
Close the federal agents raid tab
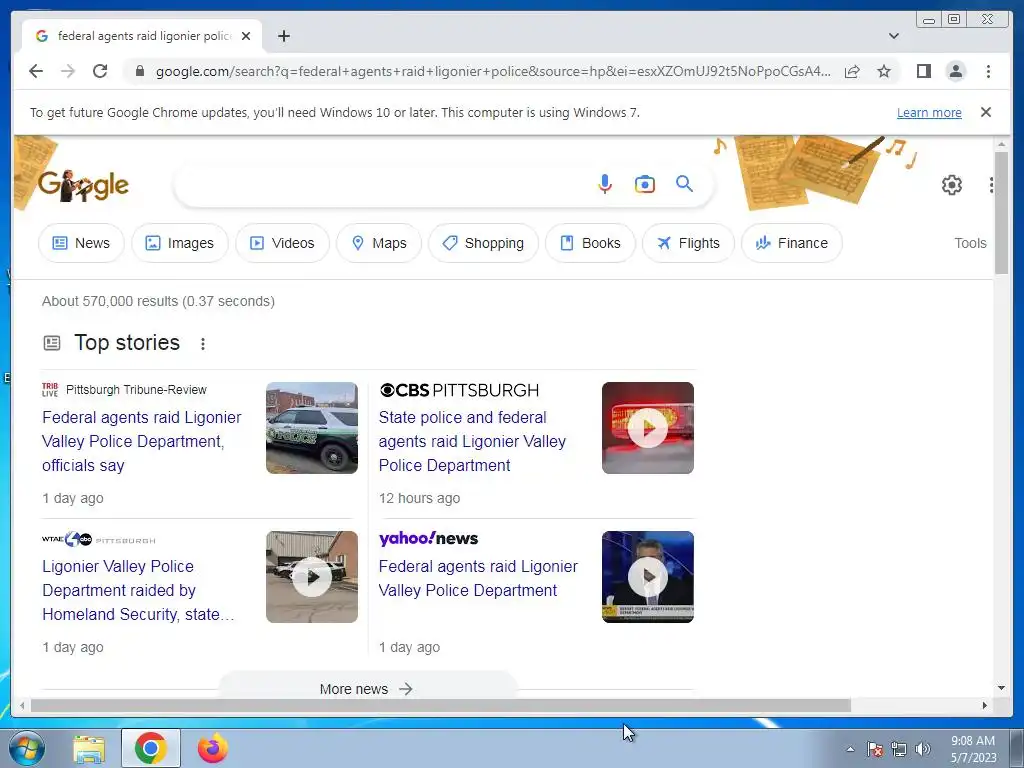pos(246,36)
